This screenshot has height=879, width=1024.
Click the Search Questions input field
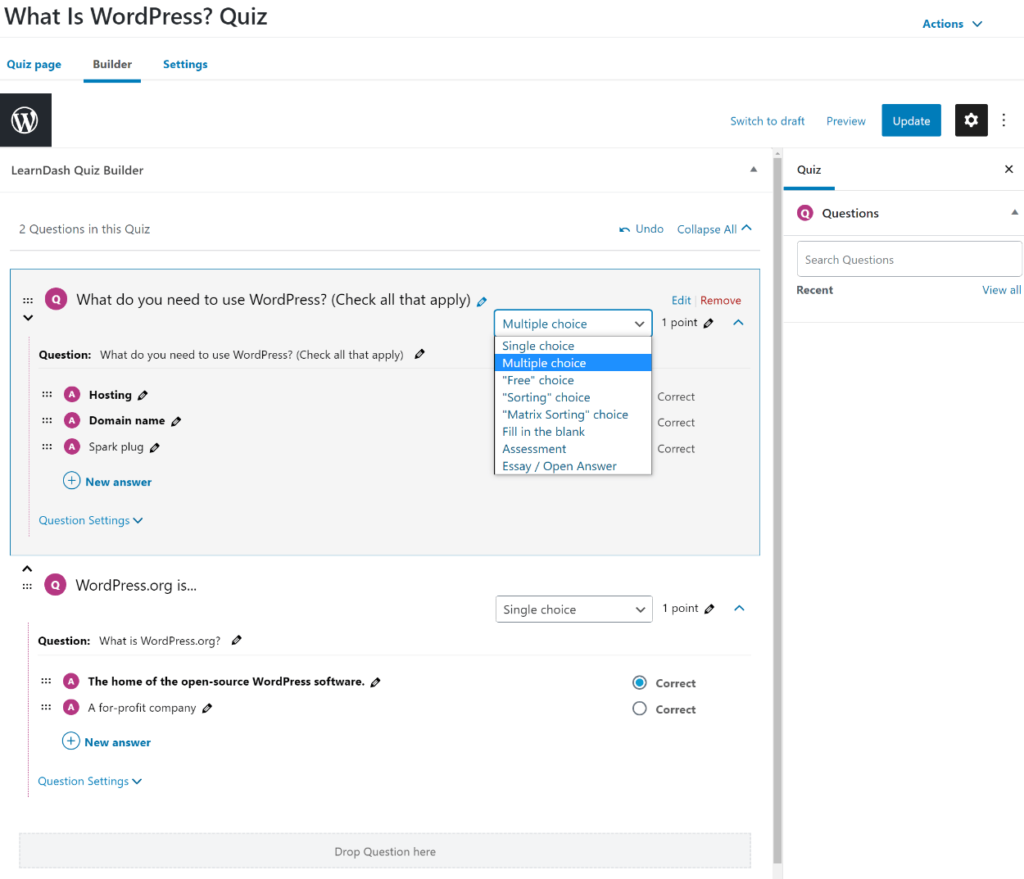tap(909, 260)
